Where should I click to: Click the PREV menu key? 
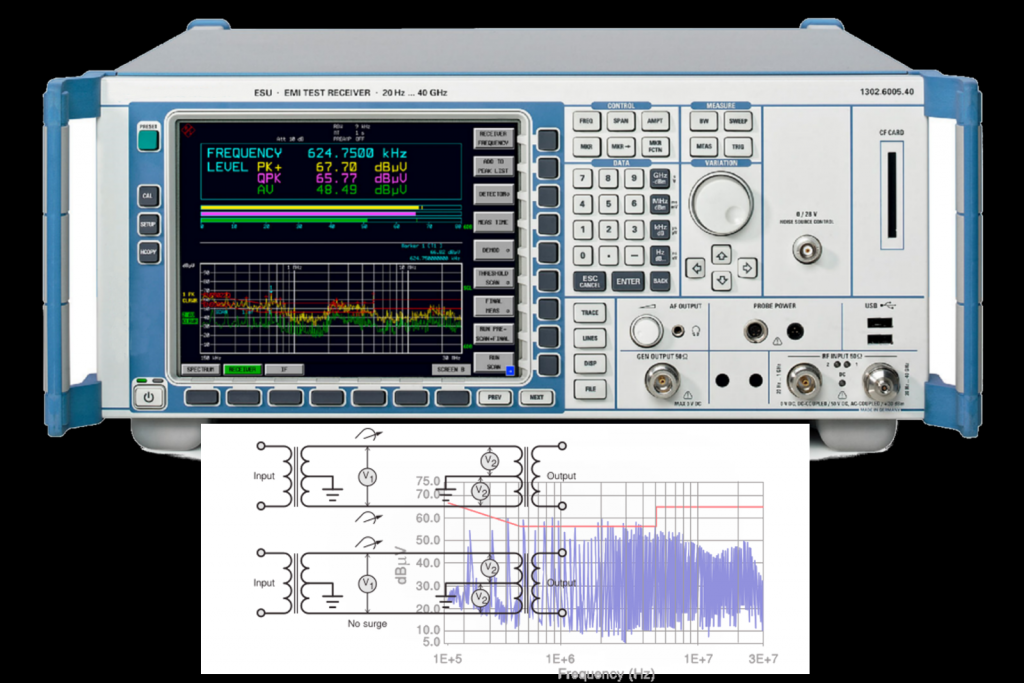[494, 397]
